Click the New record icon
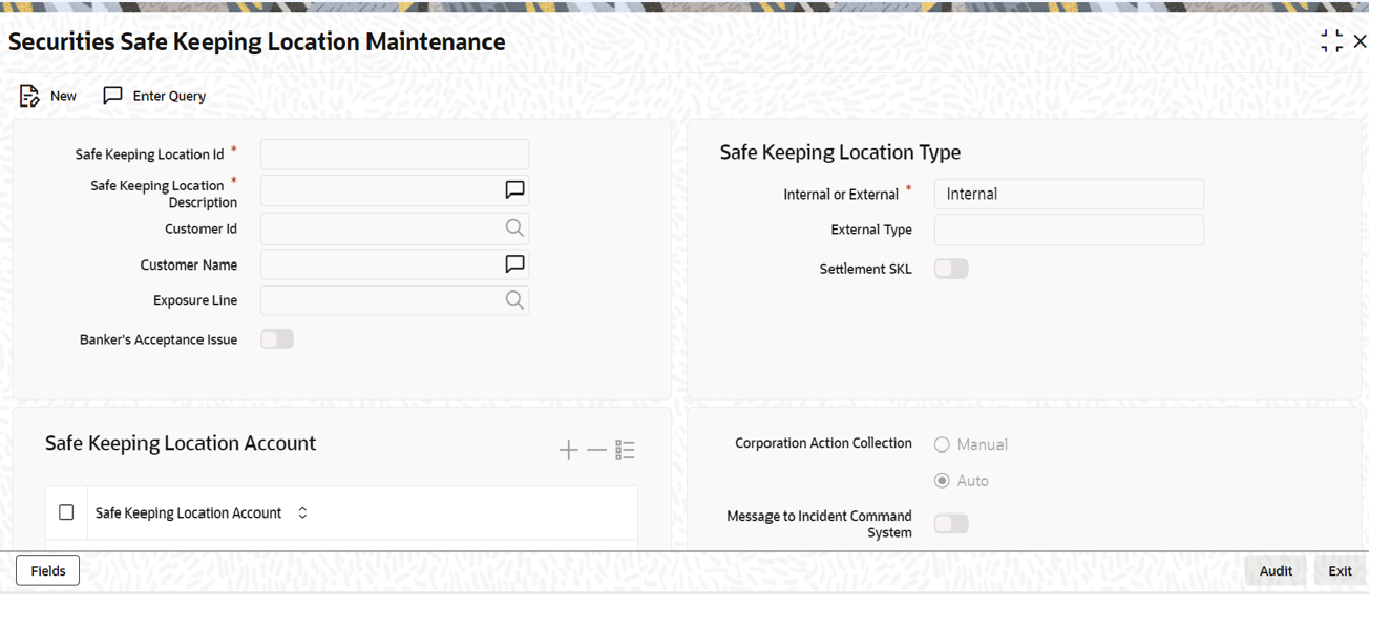The width and height of the screenshot is (1384, 625). (x=29, y=96)
